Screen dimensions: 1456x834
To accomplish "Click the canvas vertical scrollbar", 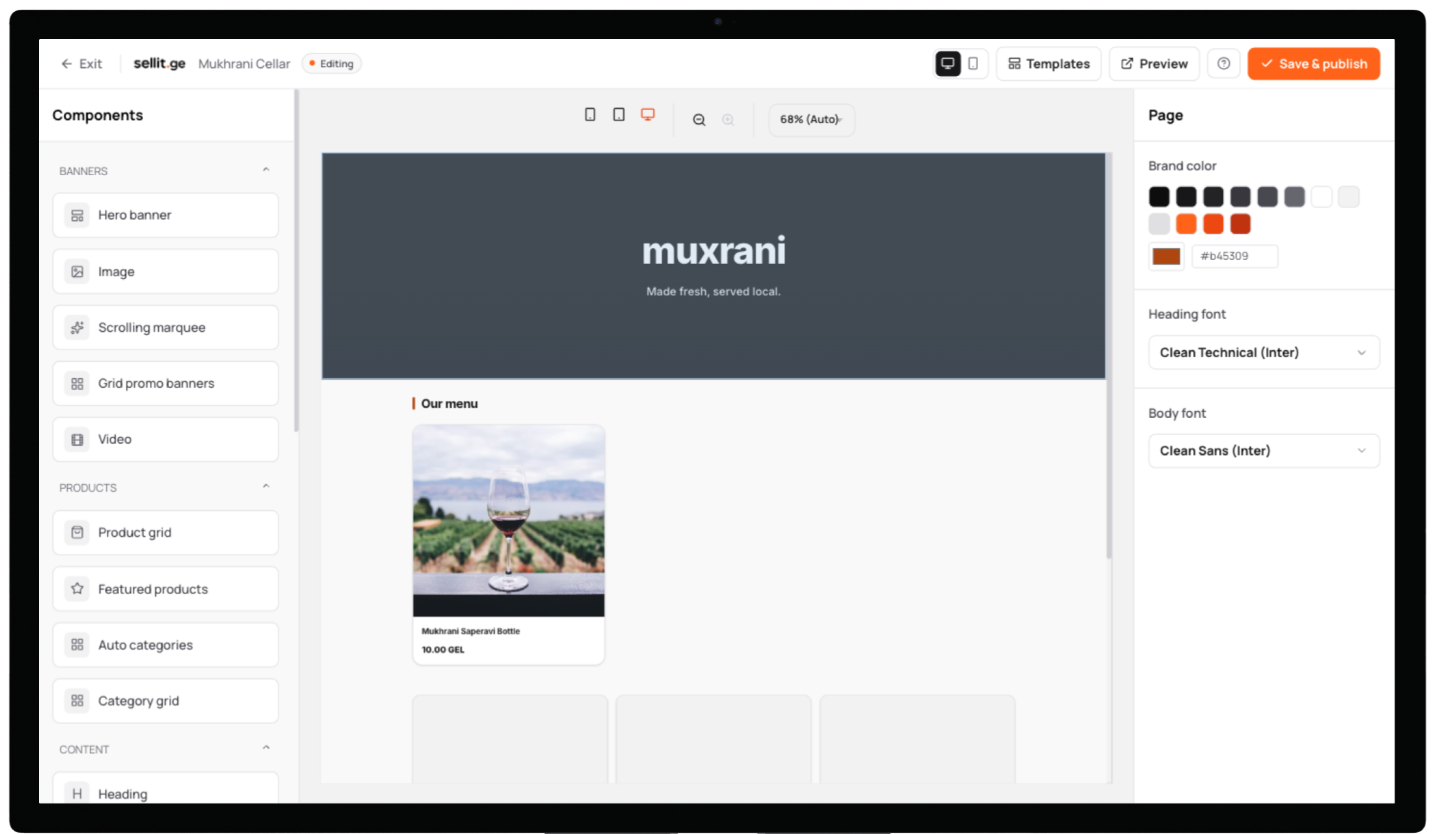I will coord(1109,355).
